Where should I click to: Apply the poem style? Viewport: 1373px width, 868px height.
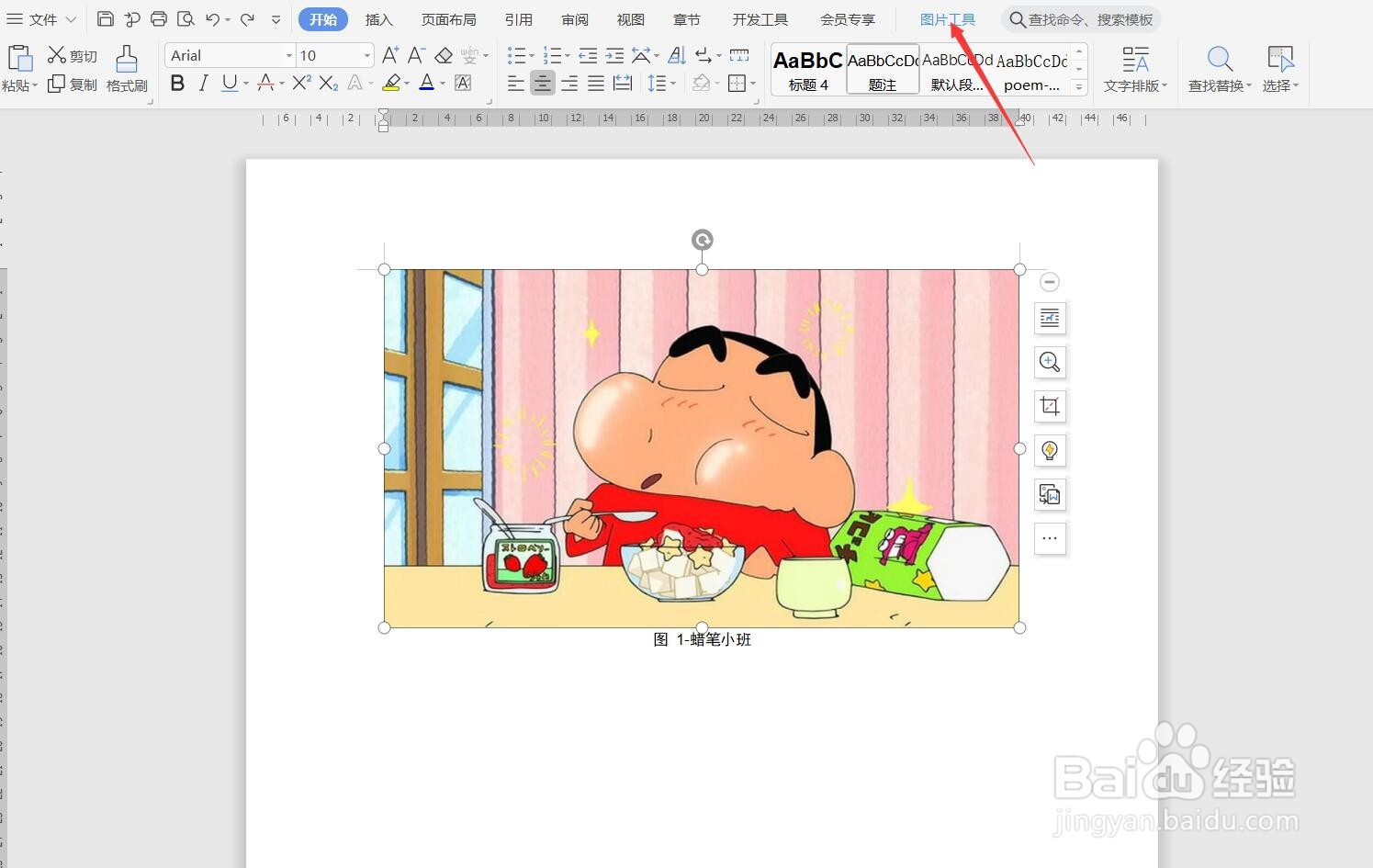pos(1032,70)
